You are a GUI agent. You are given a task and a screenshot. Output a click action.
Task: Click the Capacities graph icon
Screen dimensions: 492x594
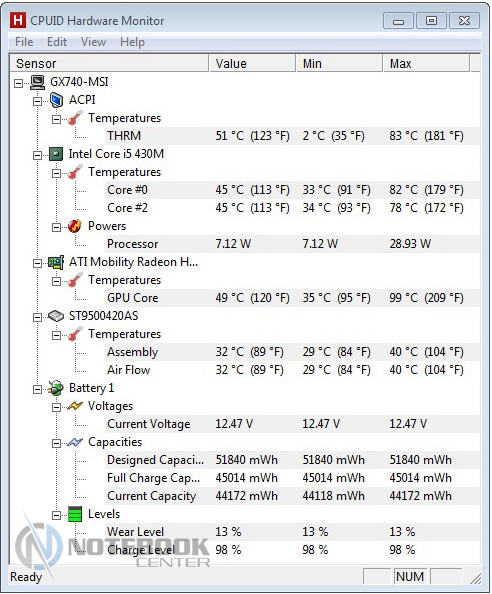pos(75,442)
